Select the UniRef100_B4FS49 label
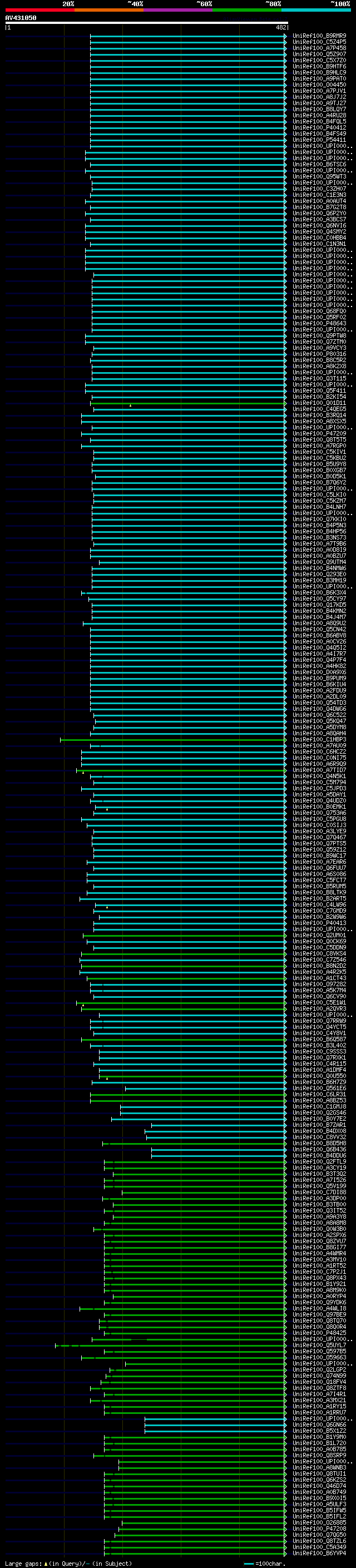Viewport: 356px width, 1568px height. click(319, 133)
